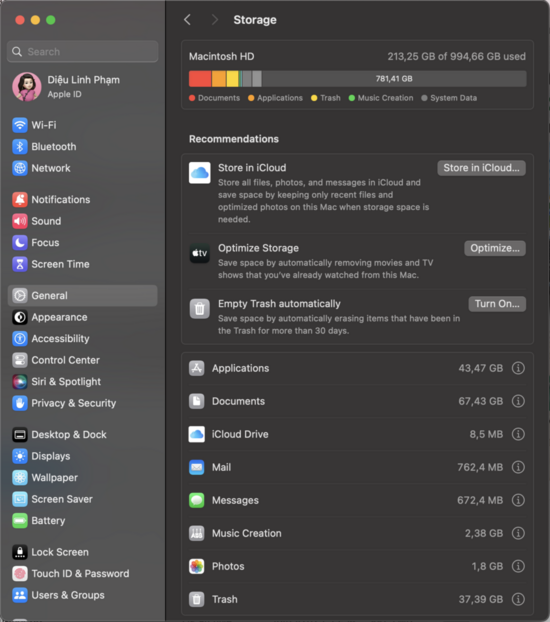Click the System Data legend entry
The width and height of the screenshot is (550, 622).
(449, 98)
